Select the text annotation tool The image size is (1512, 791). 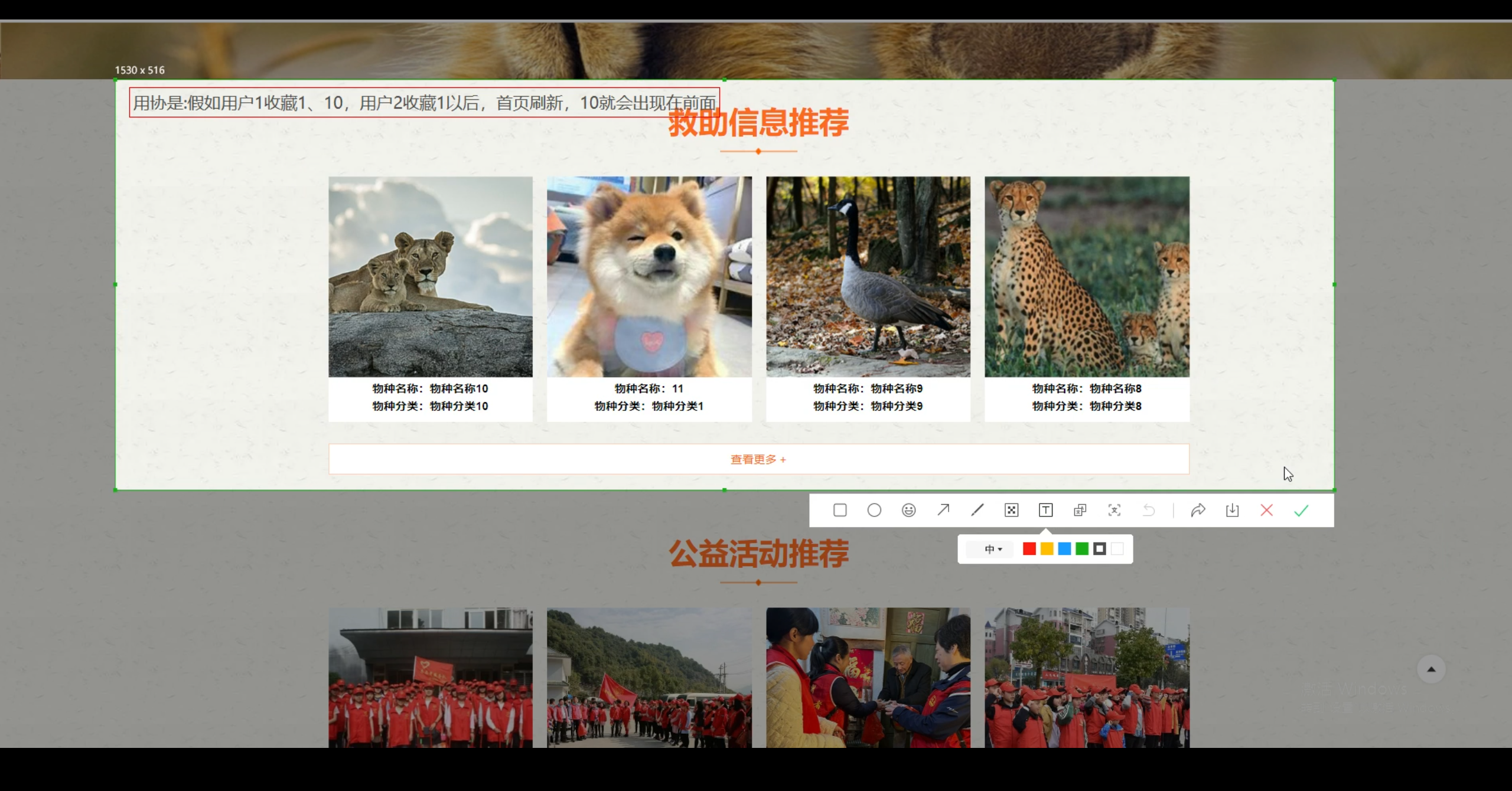(x=1045, y=510)
